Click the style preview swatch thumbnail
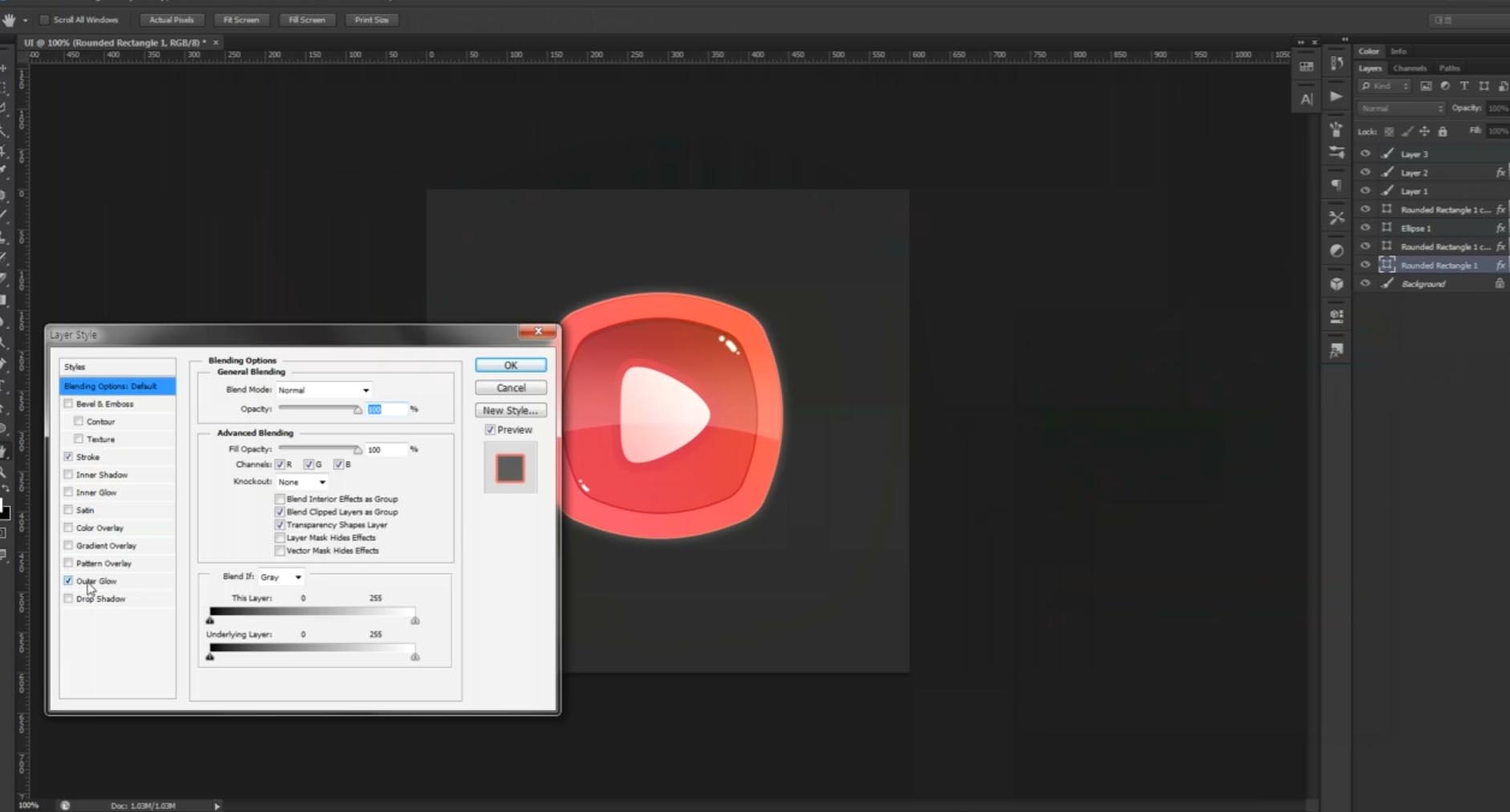The height and width of the screenshot is (812, 1510). coord(510,469)
